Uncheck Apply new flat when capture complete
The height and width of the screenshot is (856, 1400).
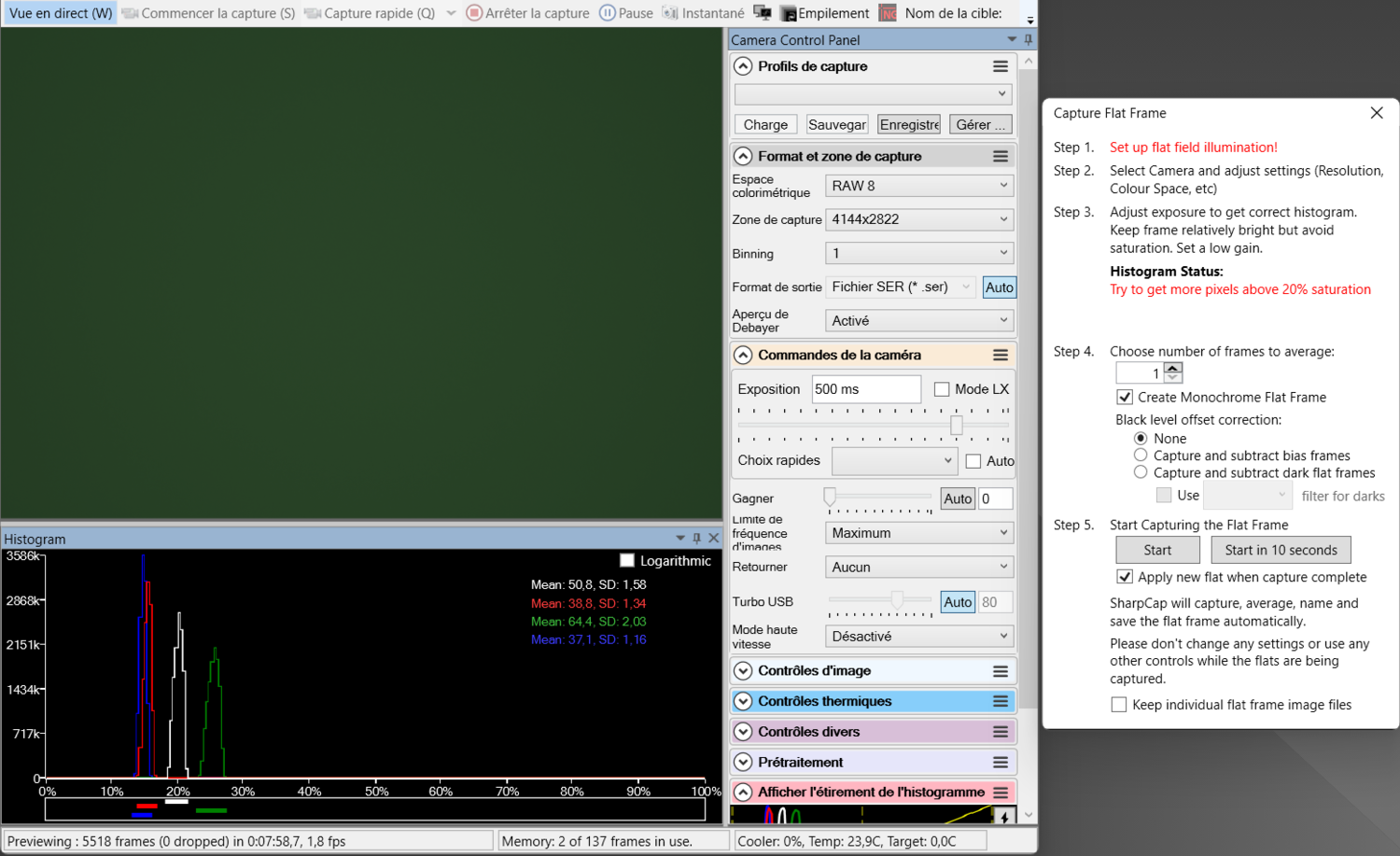[1125, 577]
